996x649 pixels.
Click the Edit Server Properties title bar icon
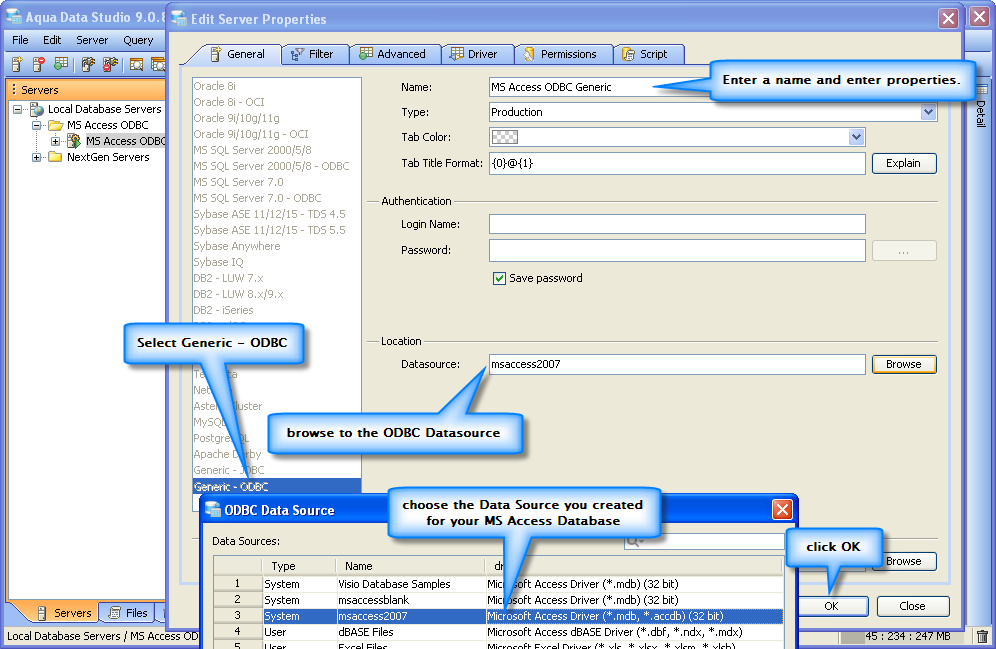click(179, 18)
